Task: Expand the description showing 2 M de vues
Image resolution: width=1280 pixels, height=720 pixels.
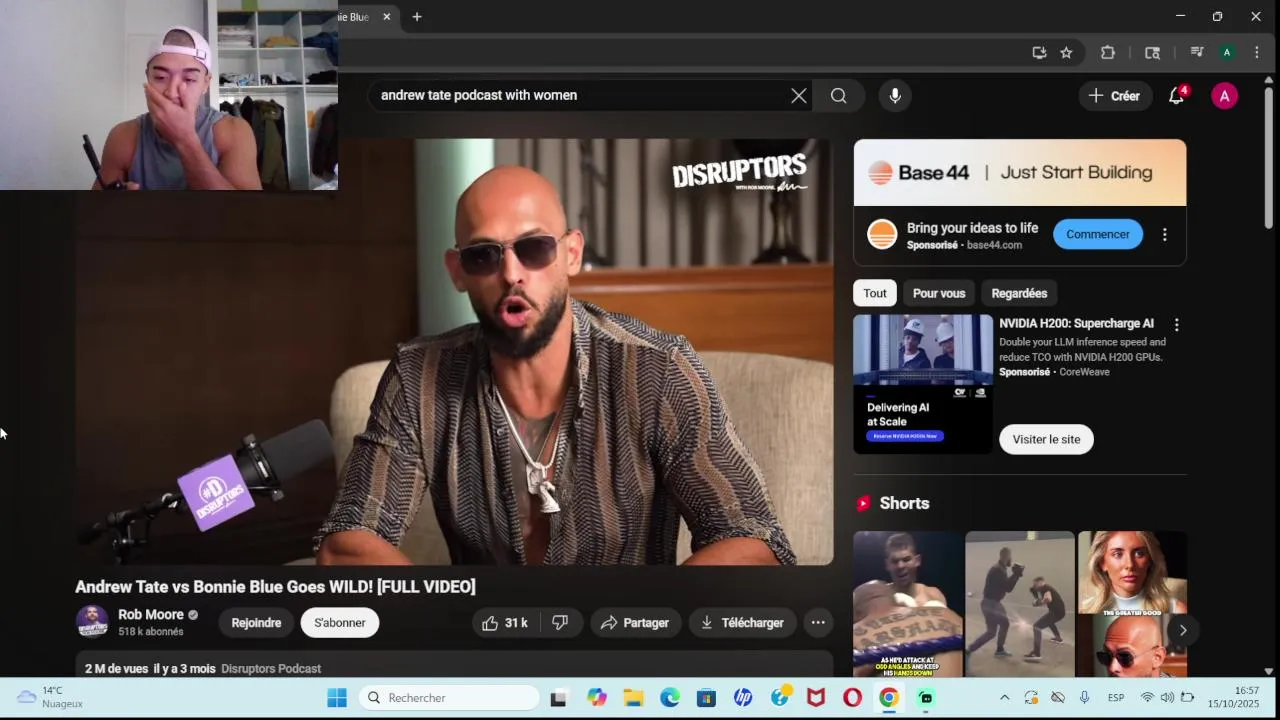Action: click(x=454, y=666)
